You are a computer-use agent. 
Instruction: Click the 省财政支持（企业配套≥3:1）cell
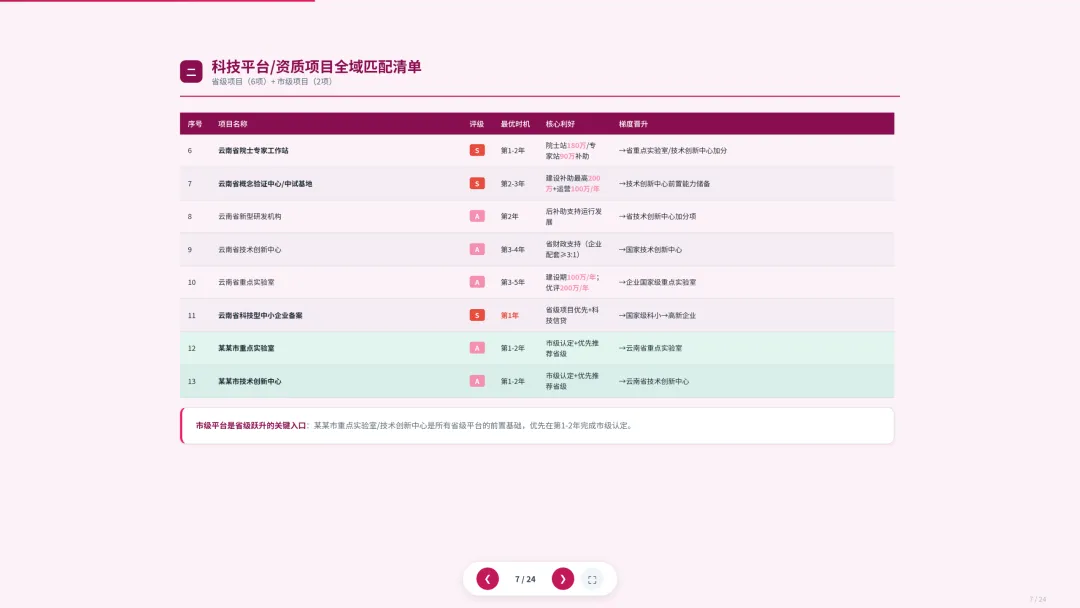click(x=574, y=249)
